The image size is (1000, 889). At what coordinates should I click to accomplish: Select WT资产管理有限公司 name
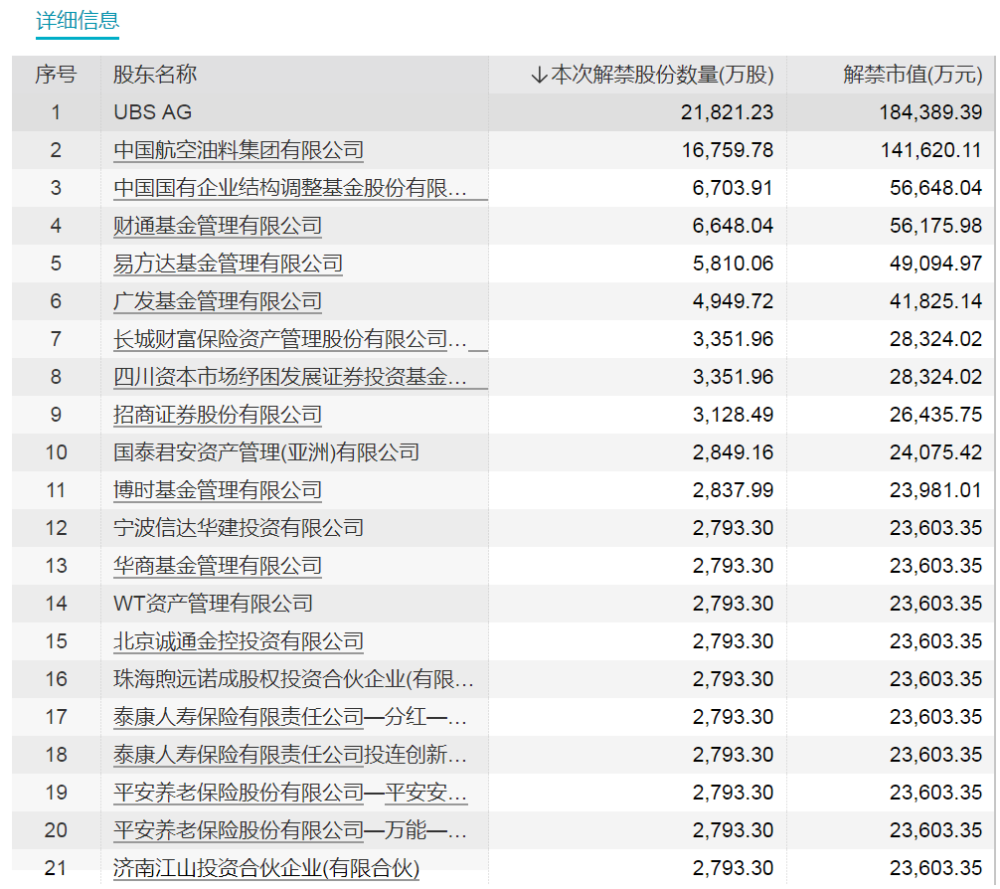(x=213, y=603)
